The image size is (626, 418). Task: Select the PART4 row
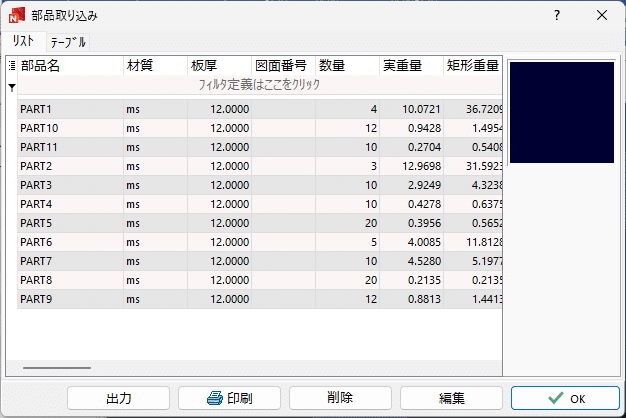coord(260,204)
